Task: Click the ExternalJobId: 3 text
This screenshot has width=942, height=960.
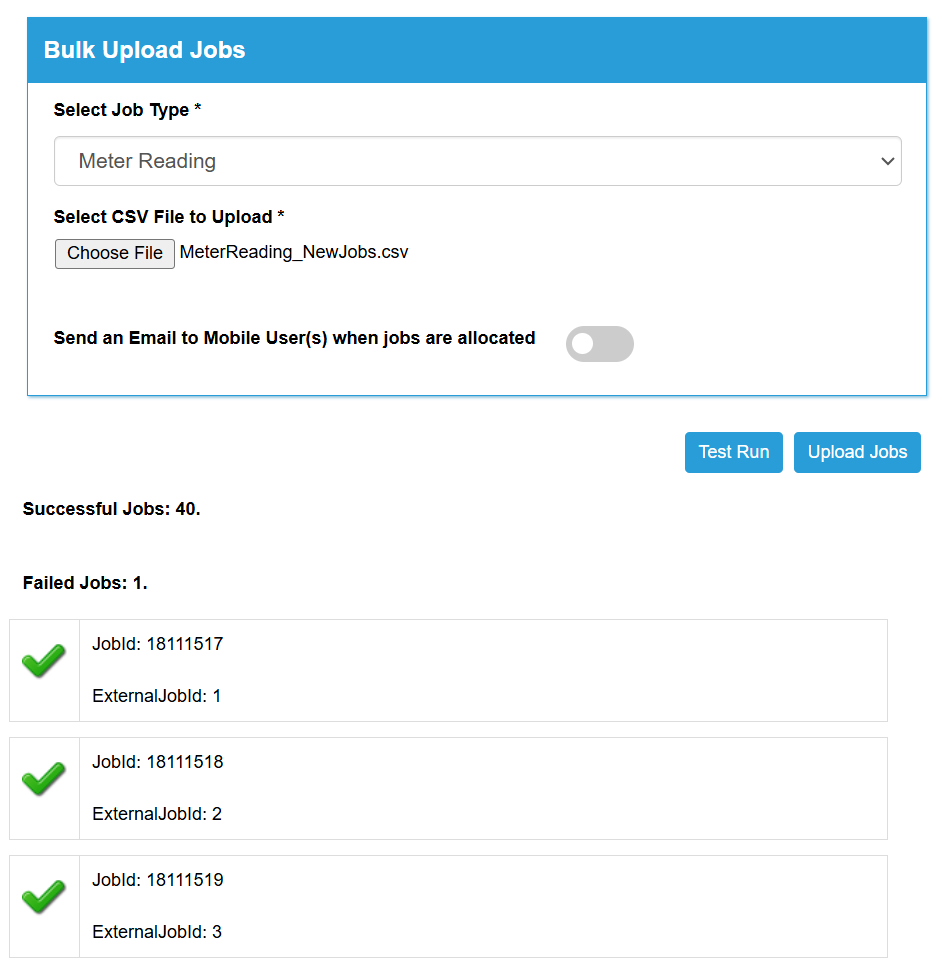Action: (x=157, y=932)
